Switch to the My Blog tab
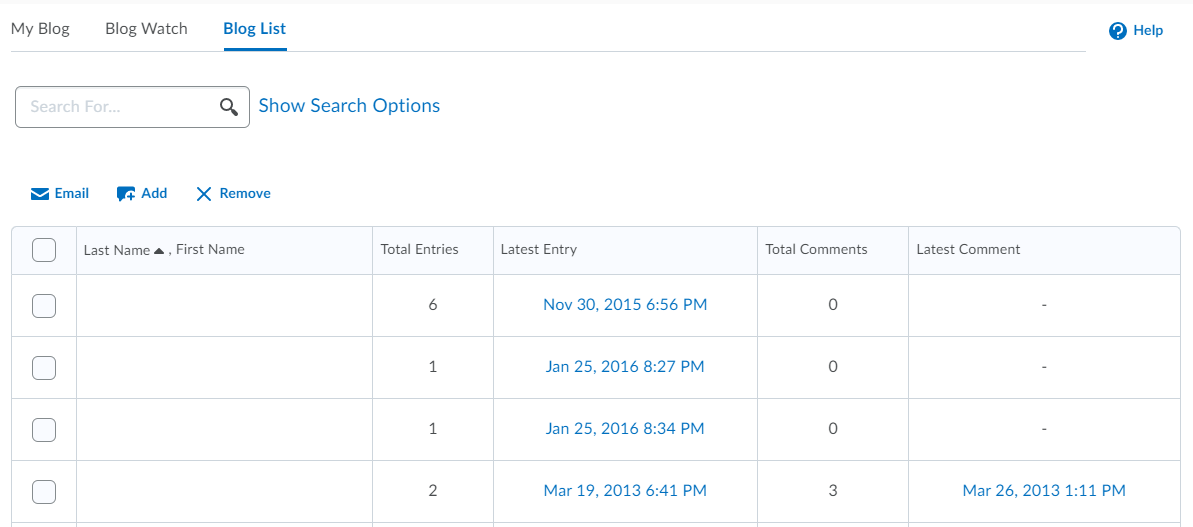The width and height of the screenshot is (1193, 527). tap(40, 28)
